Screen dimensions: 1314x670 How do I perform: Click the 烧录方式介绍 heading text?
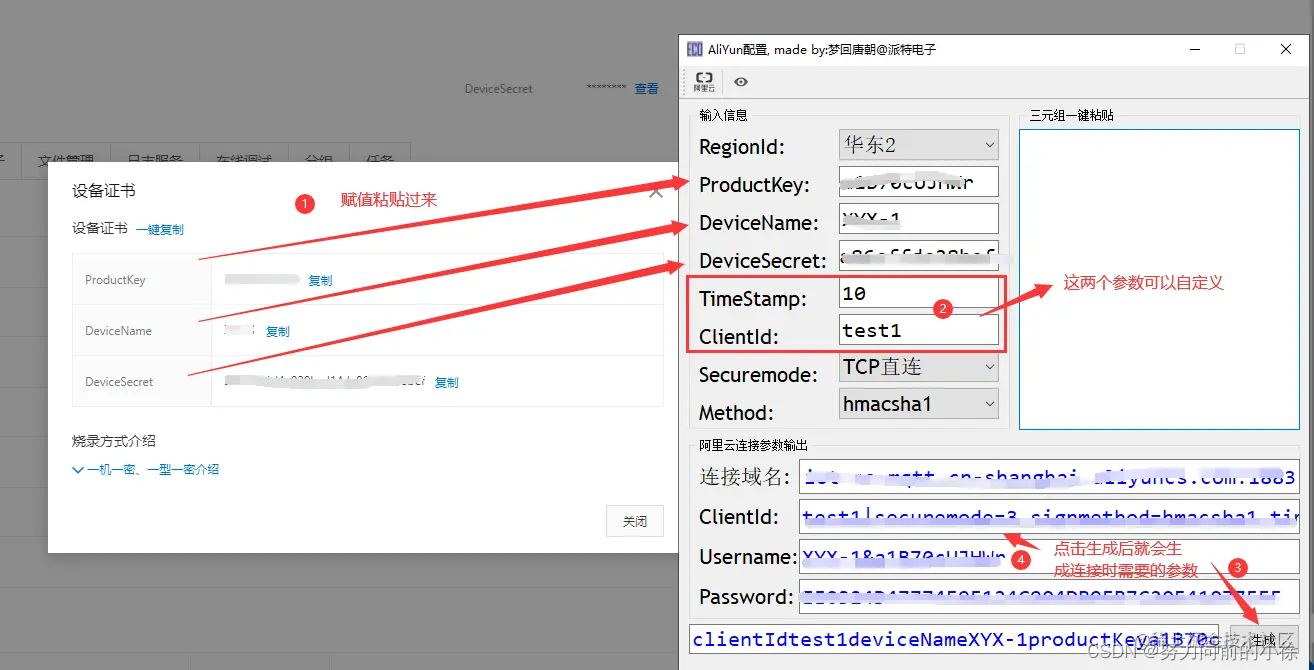click(114, 440)
